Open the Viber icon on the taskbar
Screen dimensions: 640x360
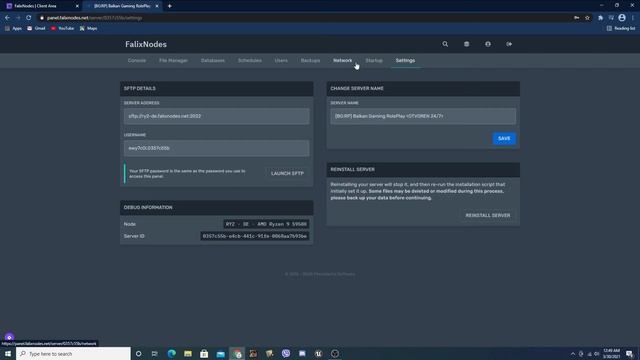pos(286,353)
